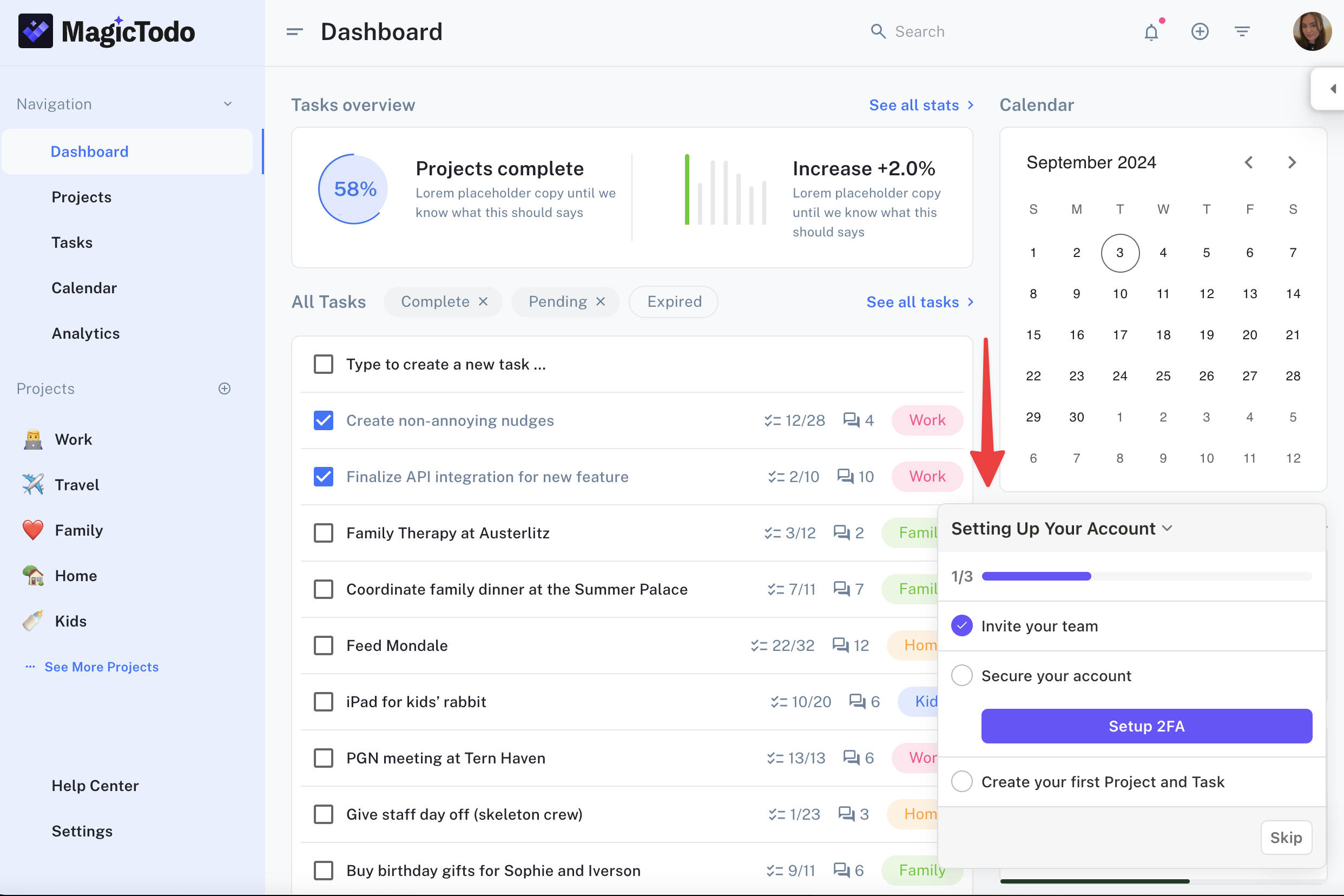Viewport: 1344px width, 896px height.
Task: Select the Analytics menu item
Action: pos(85,333)
